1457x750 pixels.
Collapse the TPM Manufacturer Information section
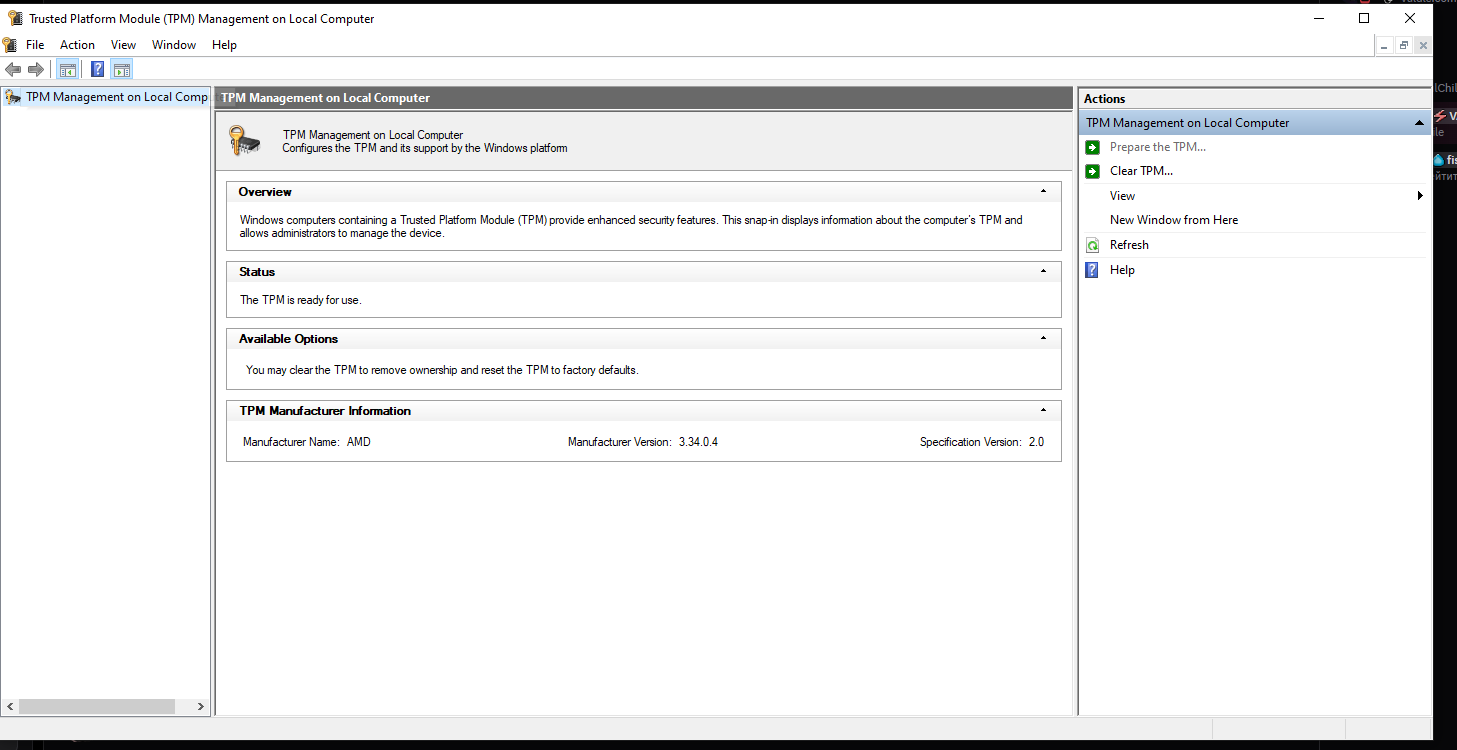tap(1043, 410)
